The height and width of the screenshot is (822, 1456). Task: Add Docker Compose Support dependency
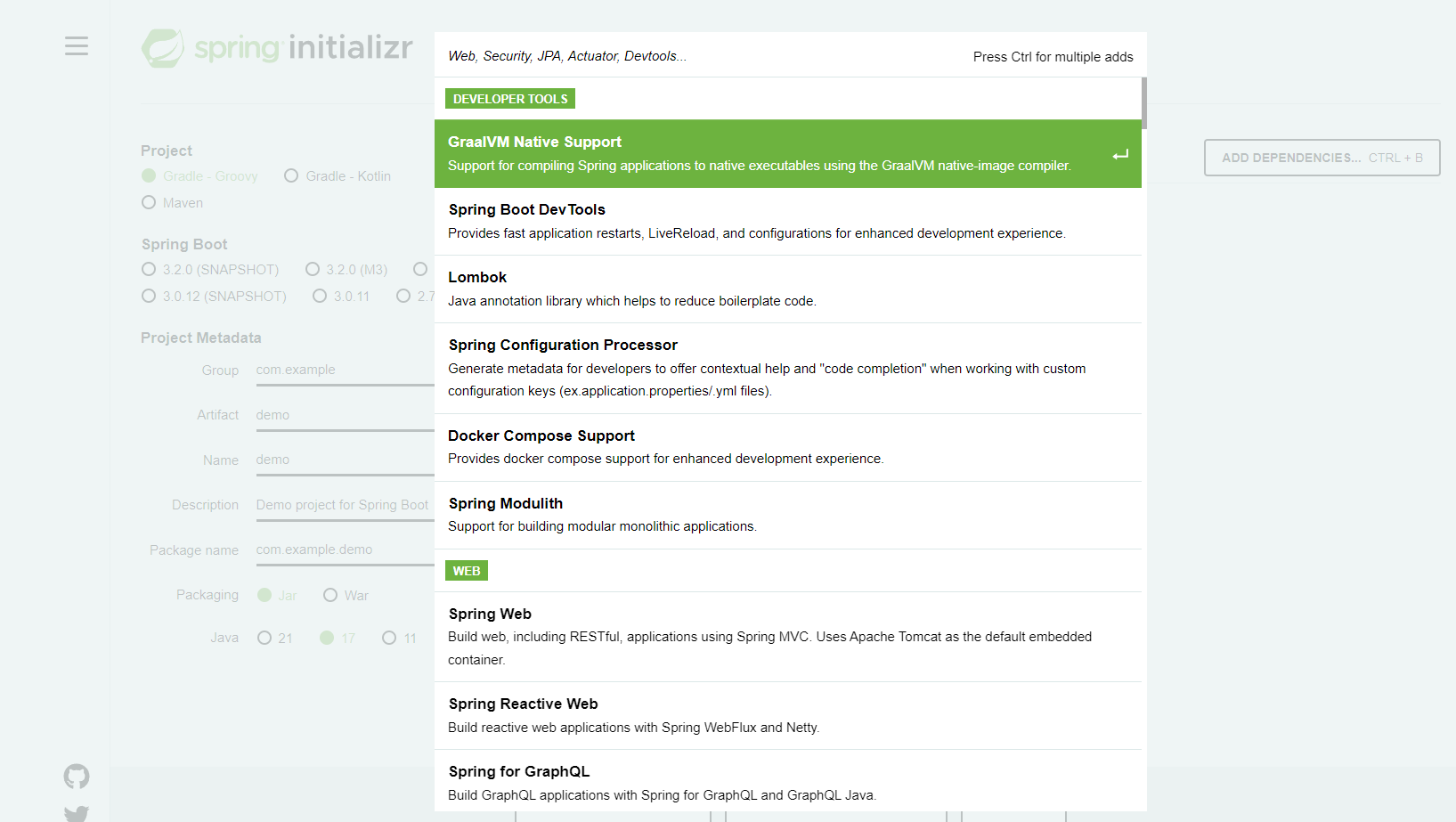(x=788, y=448)
